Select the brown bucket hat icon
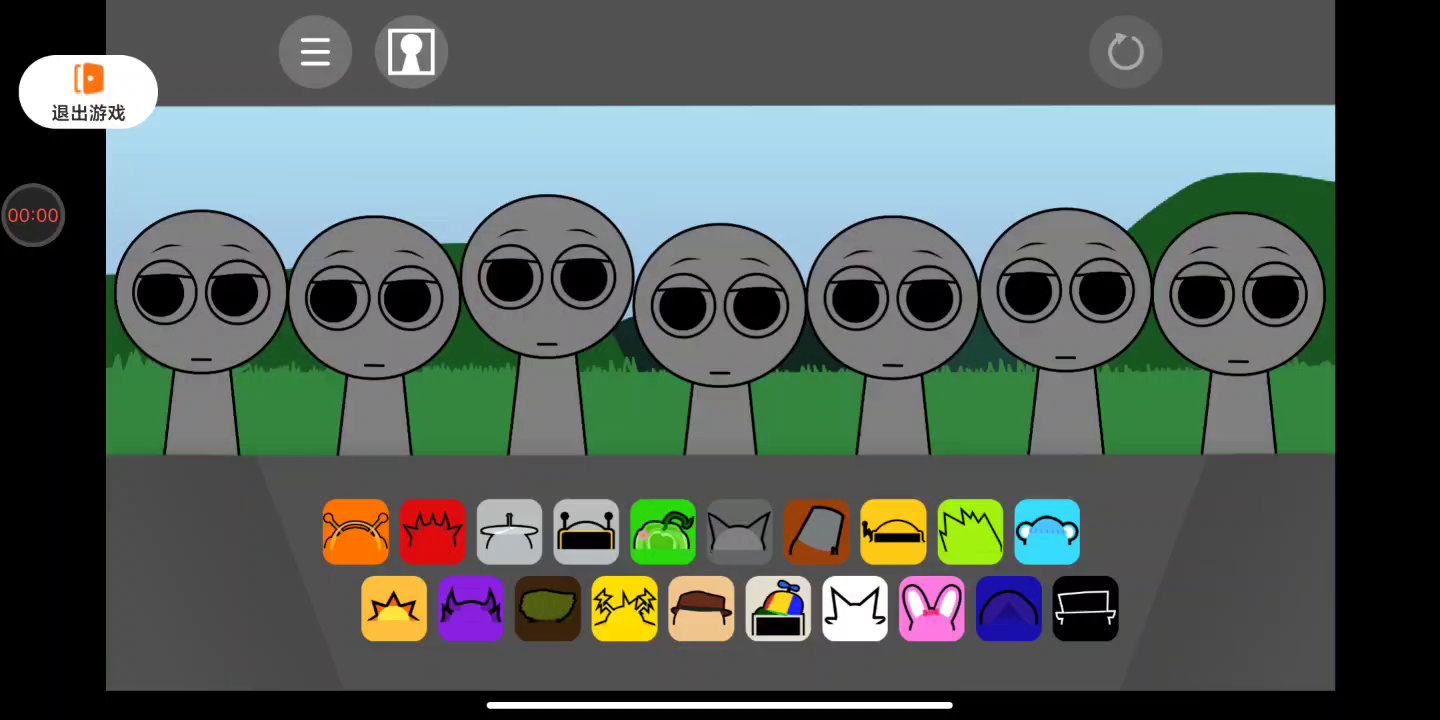 coord(816,532)
